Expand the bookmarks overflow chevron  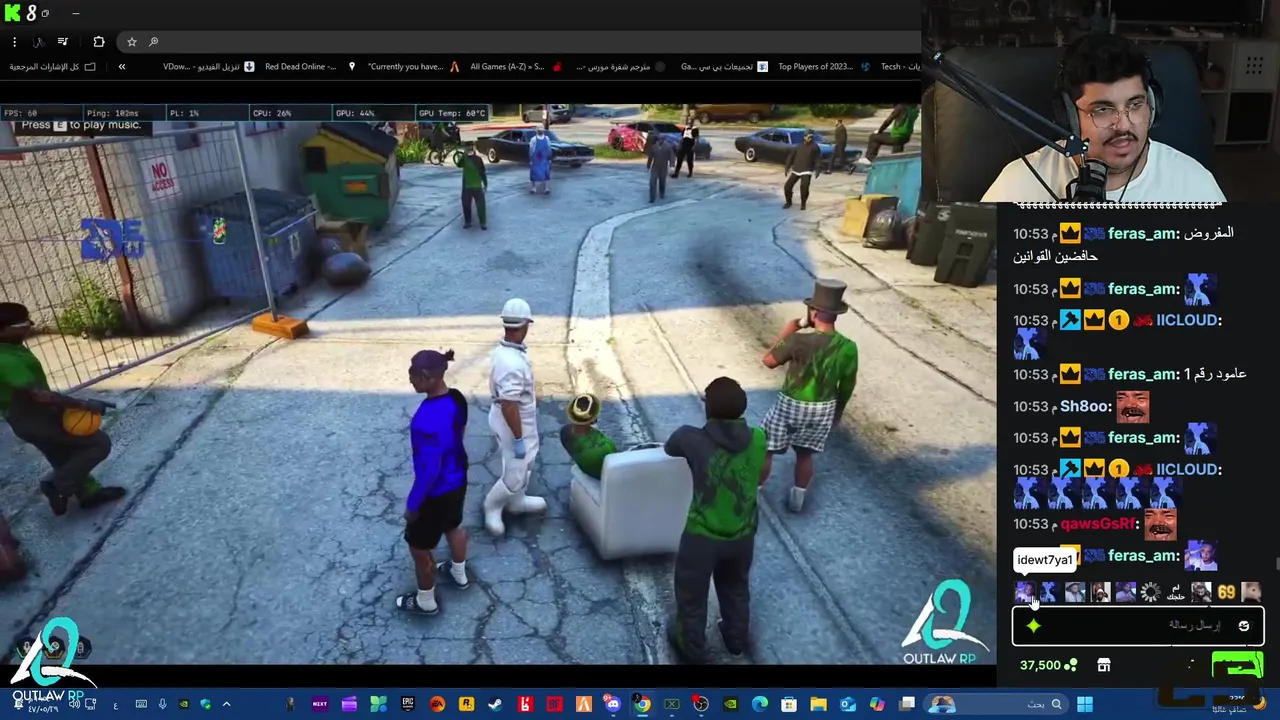(122, 66)
